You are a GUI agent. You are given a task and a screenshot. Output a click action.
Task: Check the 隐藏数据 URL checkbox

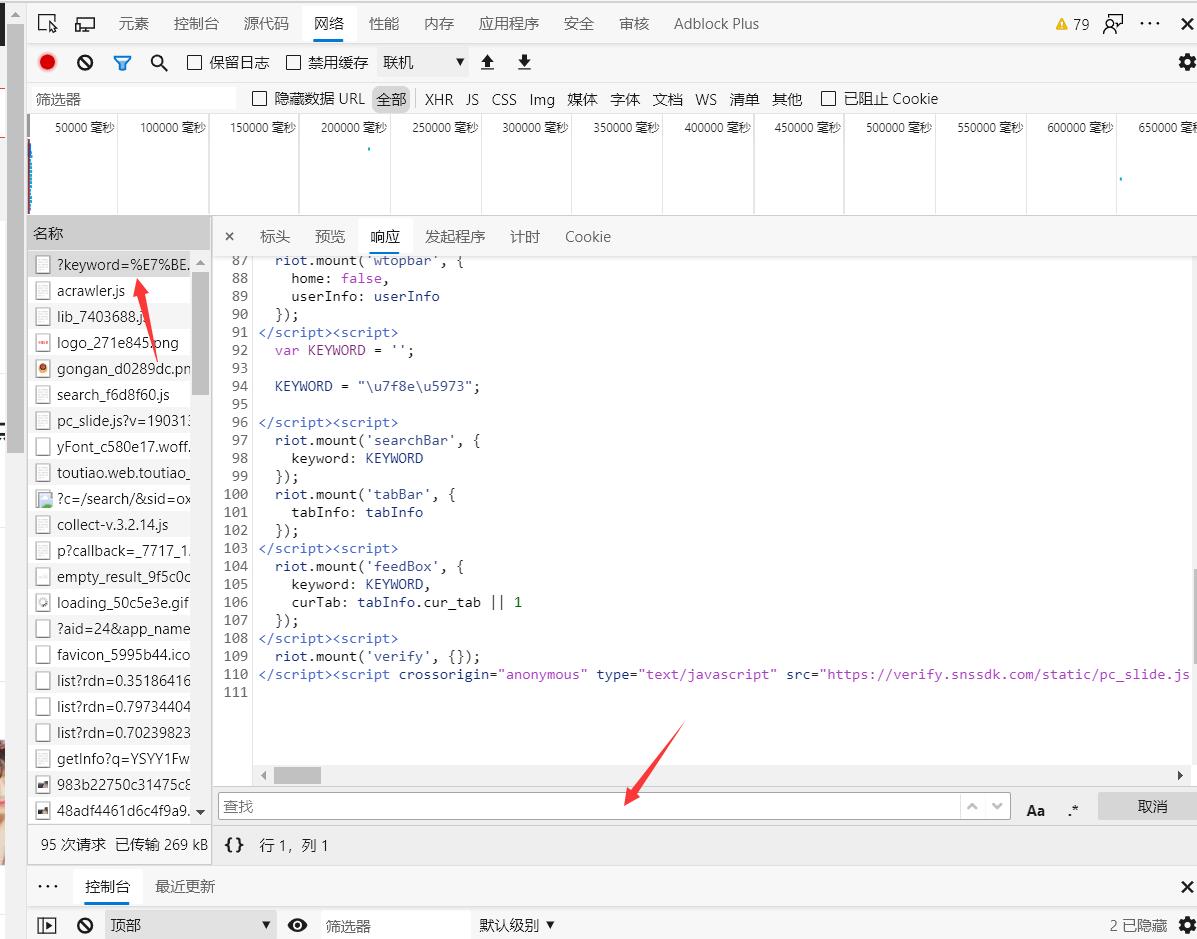pyautogui.click(x=260, y=98)
